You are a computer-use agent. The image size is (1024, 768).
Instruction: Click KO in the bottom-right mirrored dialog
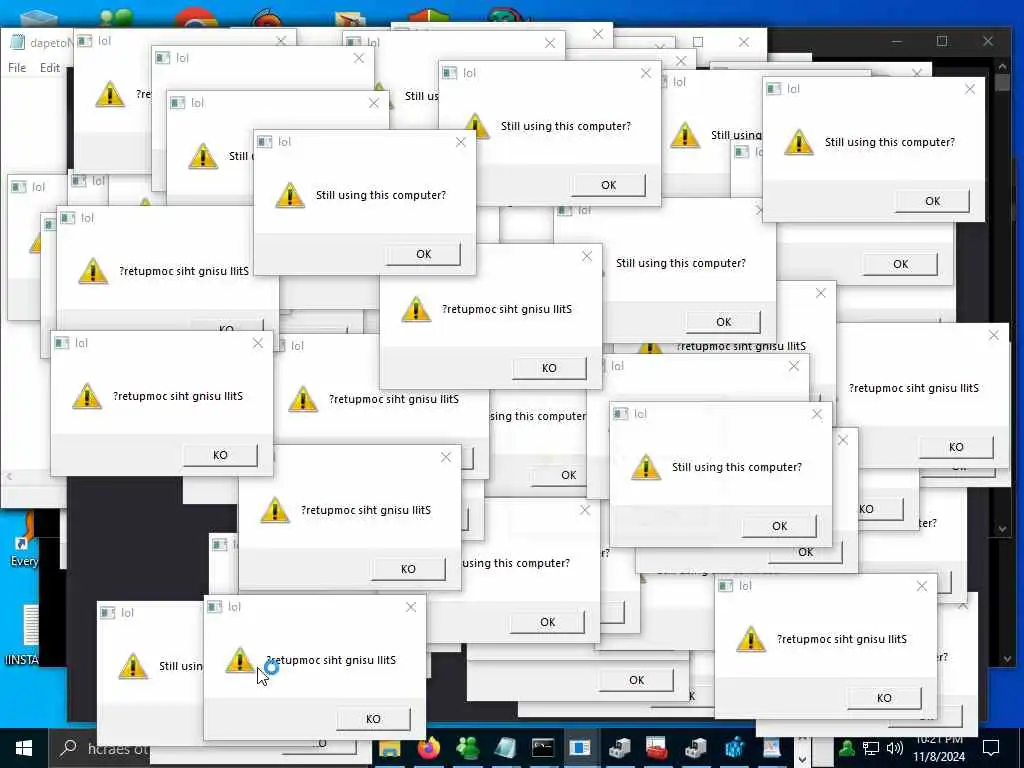coord(884,698)
